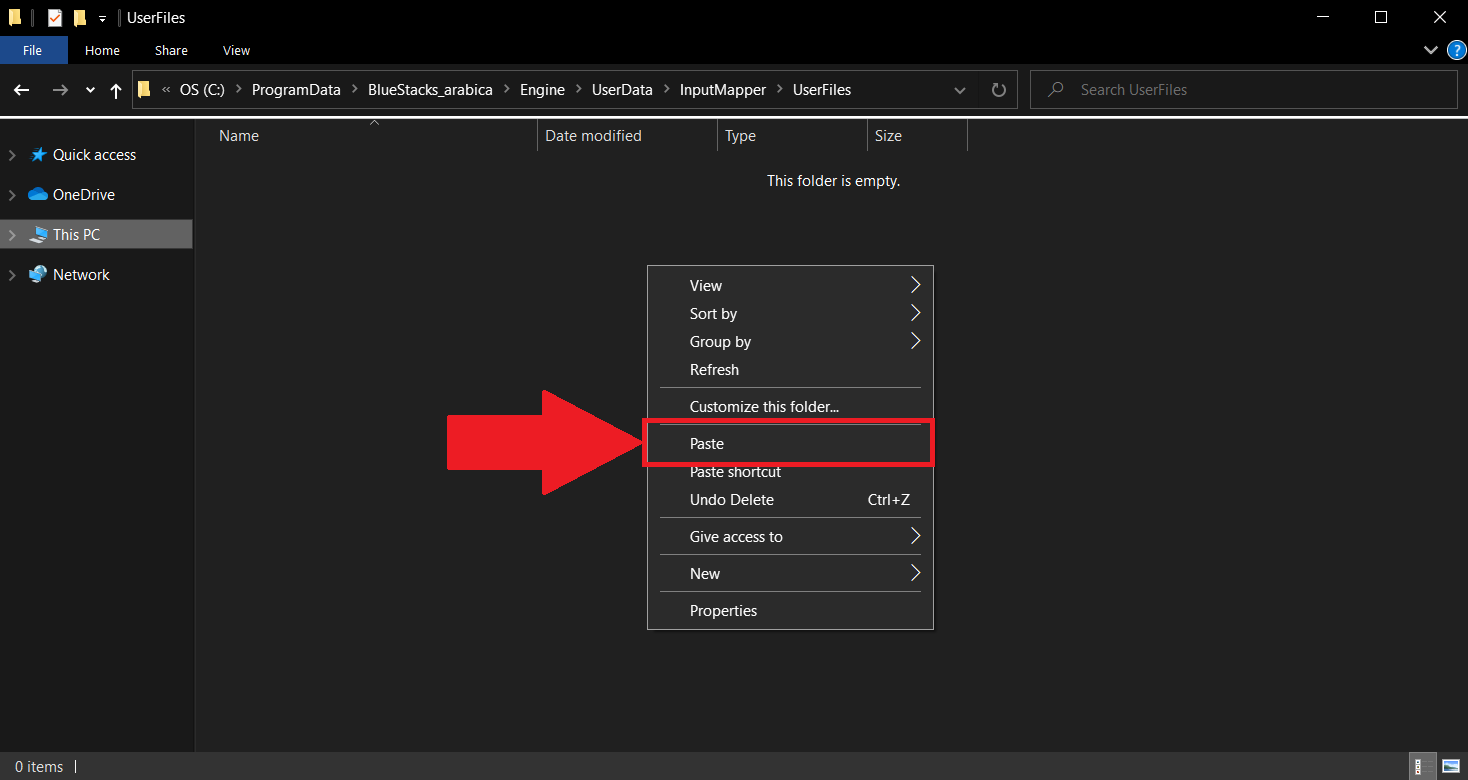Open the View ribbon tab
Screen dimensions: 1468x780
point(236,50)
